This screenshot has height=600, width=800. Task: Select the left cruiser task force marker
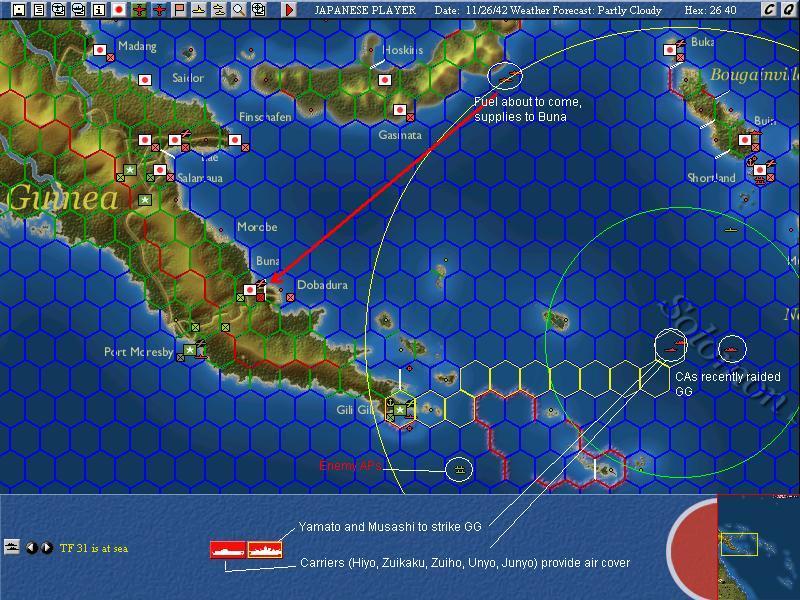tap(670, 347)
